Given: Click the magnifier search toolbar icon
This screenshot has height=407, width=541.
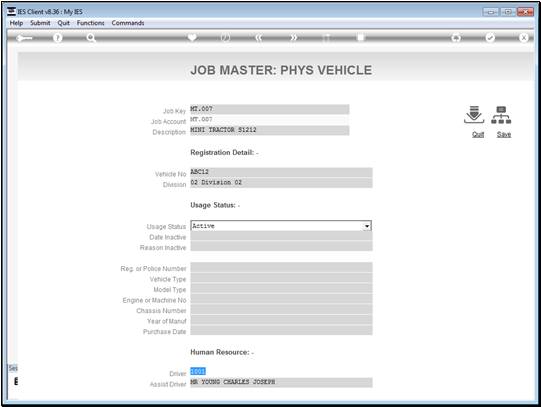Looking at the screenshot, I should 91,38.
